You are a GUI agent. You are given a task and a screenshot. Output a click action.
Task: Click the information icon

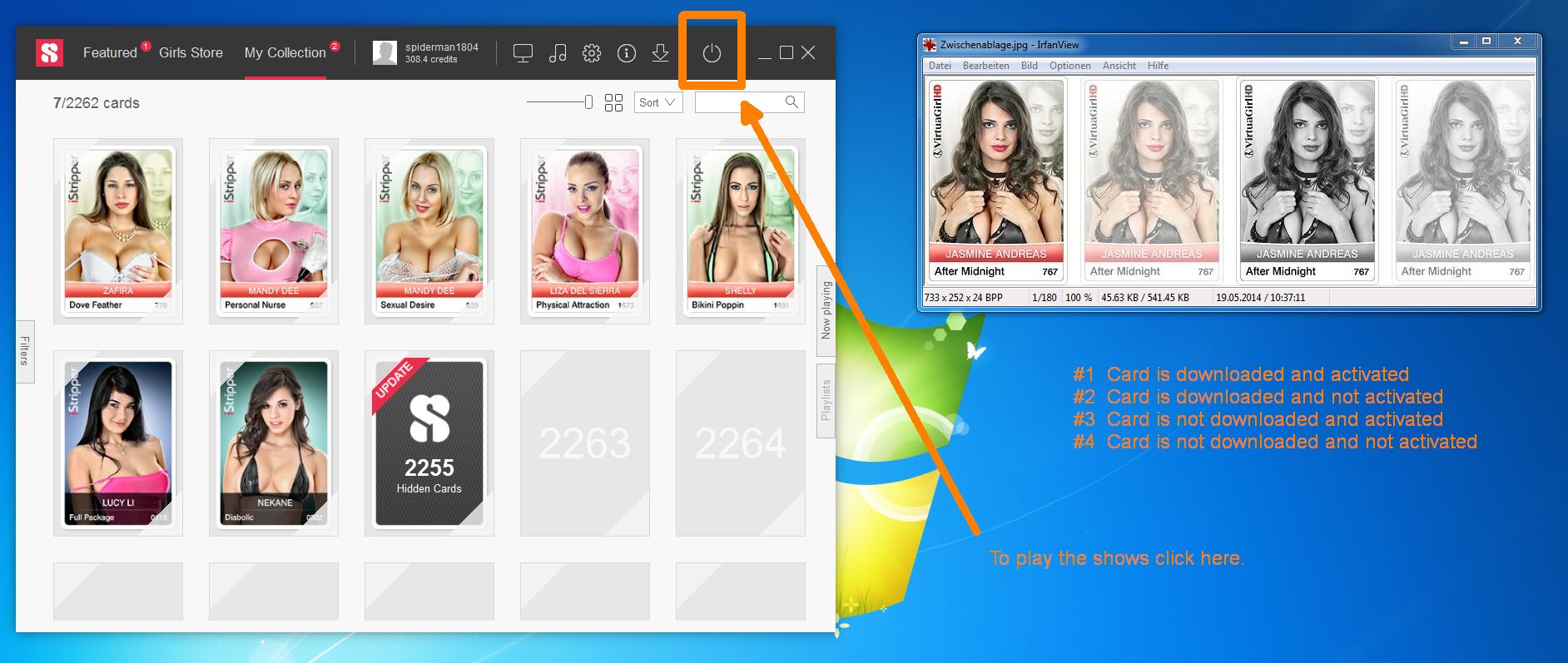click(x=627, y=53)
